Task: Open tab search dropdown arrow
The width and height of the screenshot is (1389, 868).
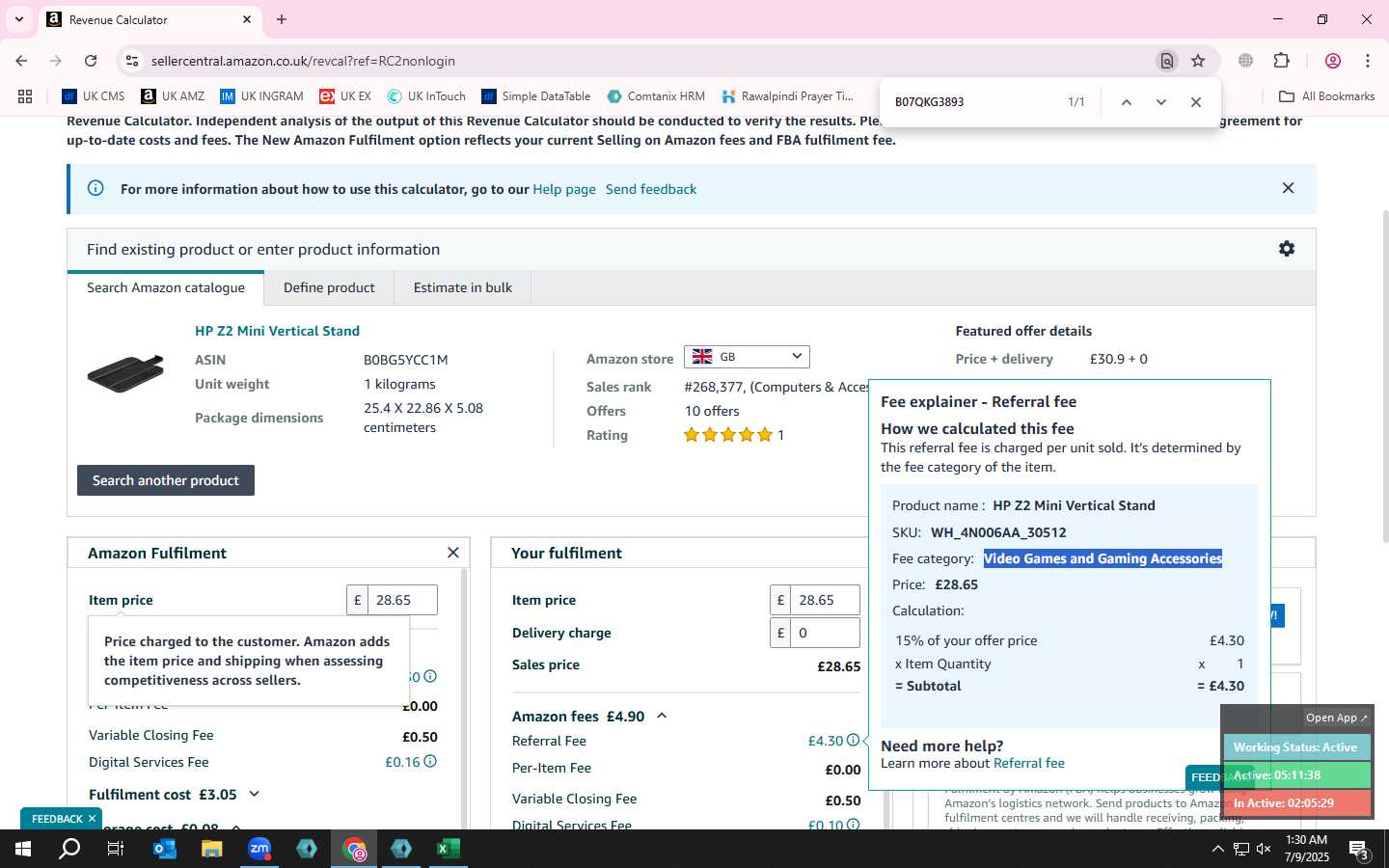Action: pyautogui.click(x=18, y=19)
